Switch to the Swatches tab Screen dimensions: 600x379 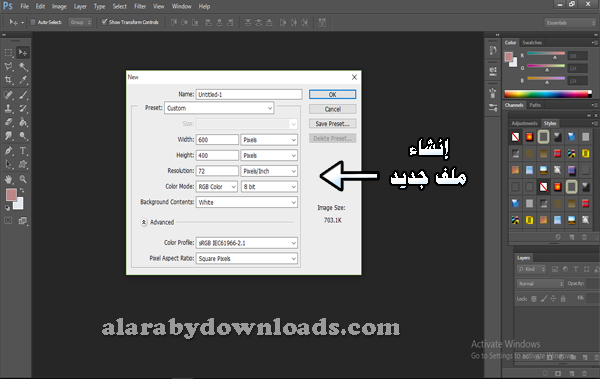pos(532,42)
